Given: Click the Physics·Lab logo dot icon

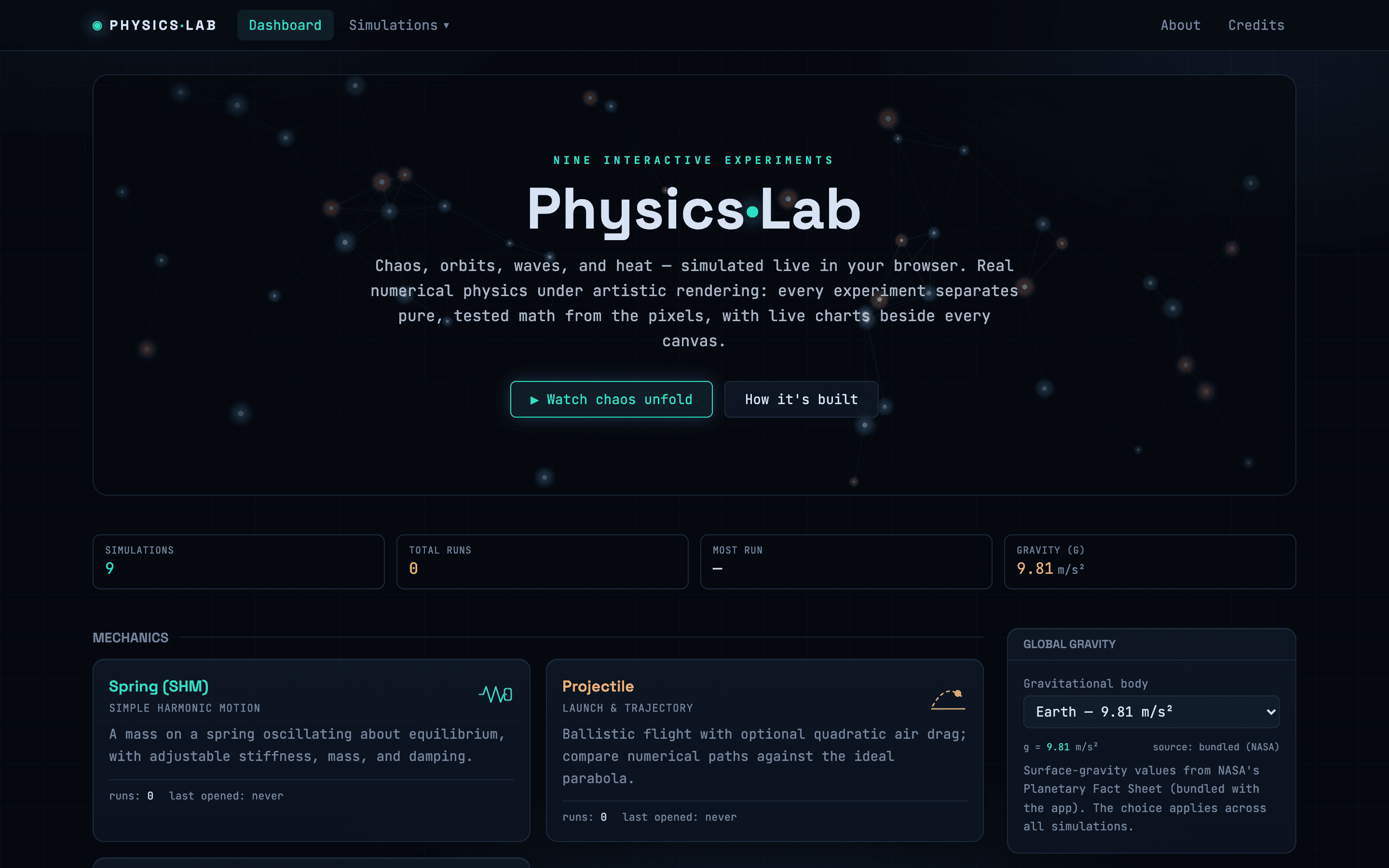Looking at the screenshot, I should (97, 25).
